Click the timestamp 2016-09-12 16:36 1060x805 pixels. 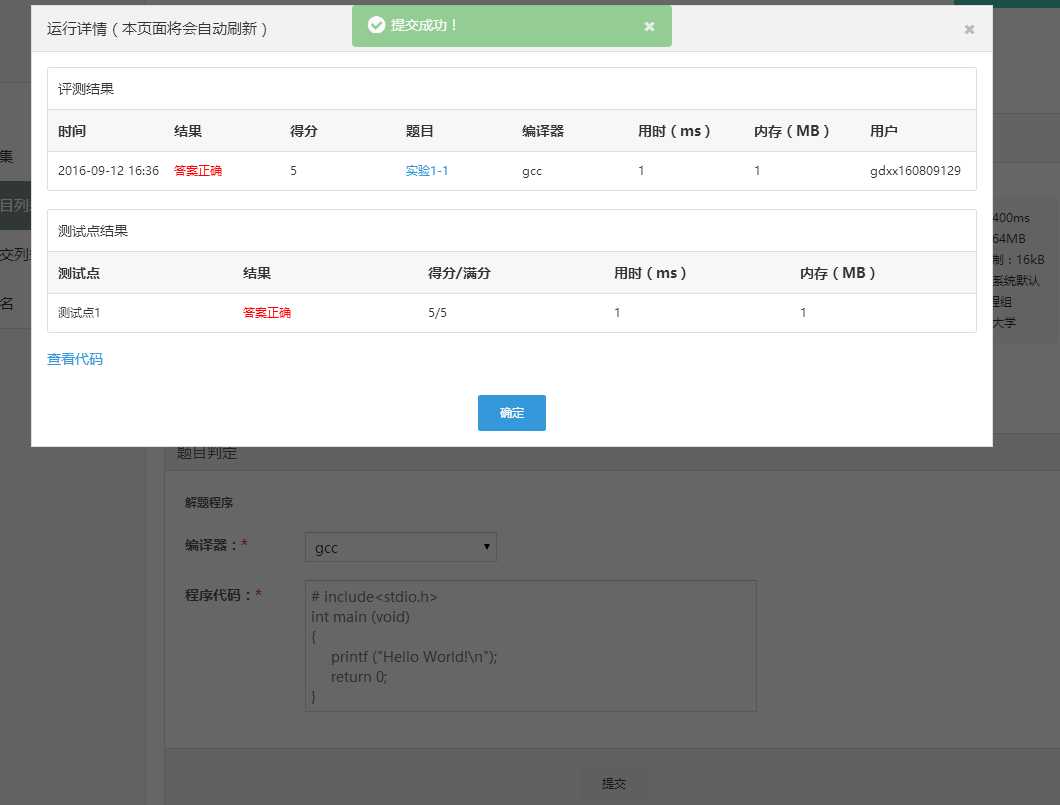click(x=108, y=171)
